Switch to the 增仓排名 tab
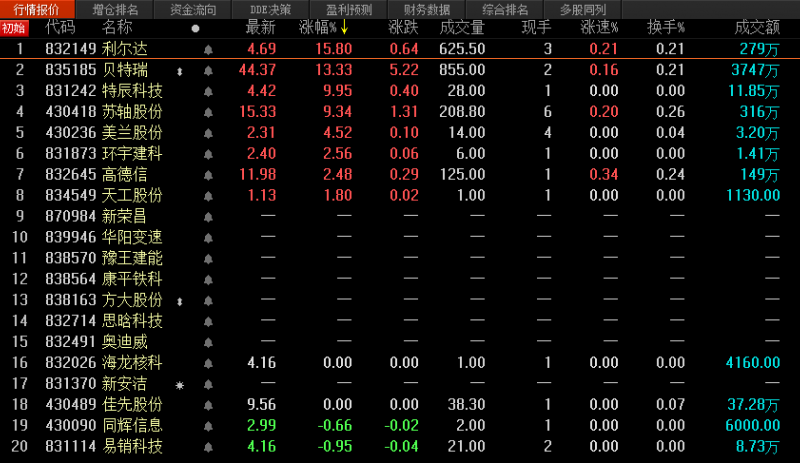 click(x=115, y=9)
